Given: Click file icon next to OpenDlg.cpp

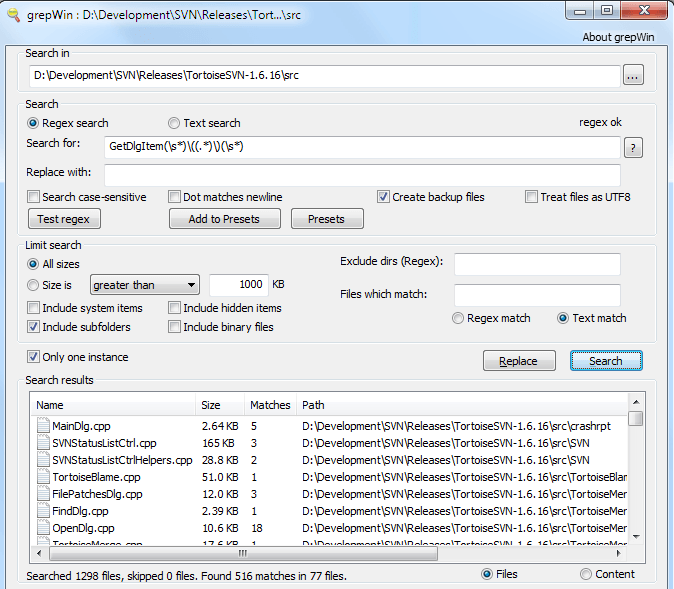Looking at the screenshot, I should [x=43, y=528].
